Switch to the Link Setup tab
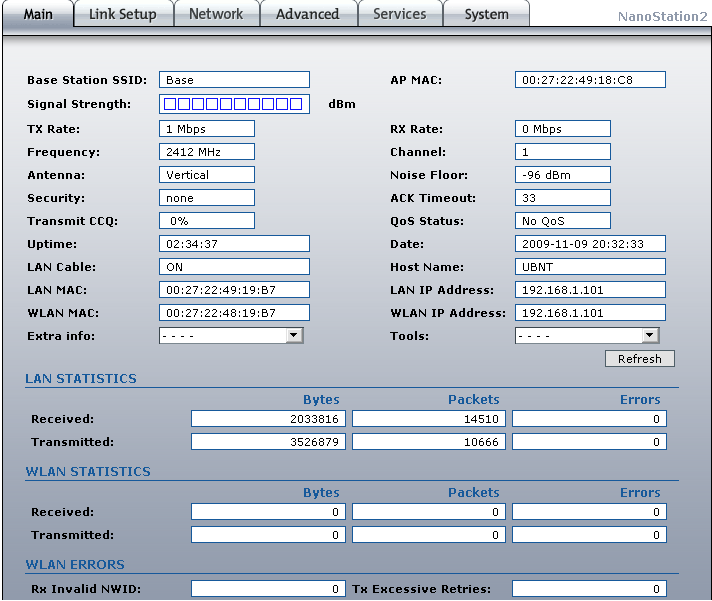Image resolution: width=712 pixels, height=601 pixels. pos(124,14)
